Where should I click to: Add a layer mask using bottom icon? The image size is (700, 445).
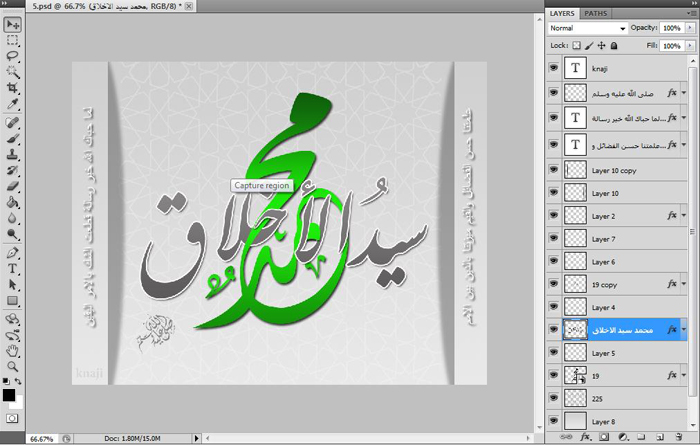click(602, 438)
